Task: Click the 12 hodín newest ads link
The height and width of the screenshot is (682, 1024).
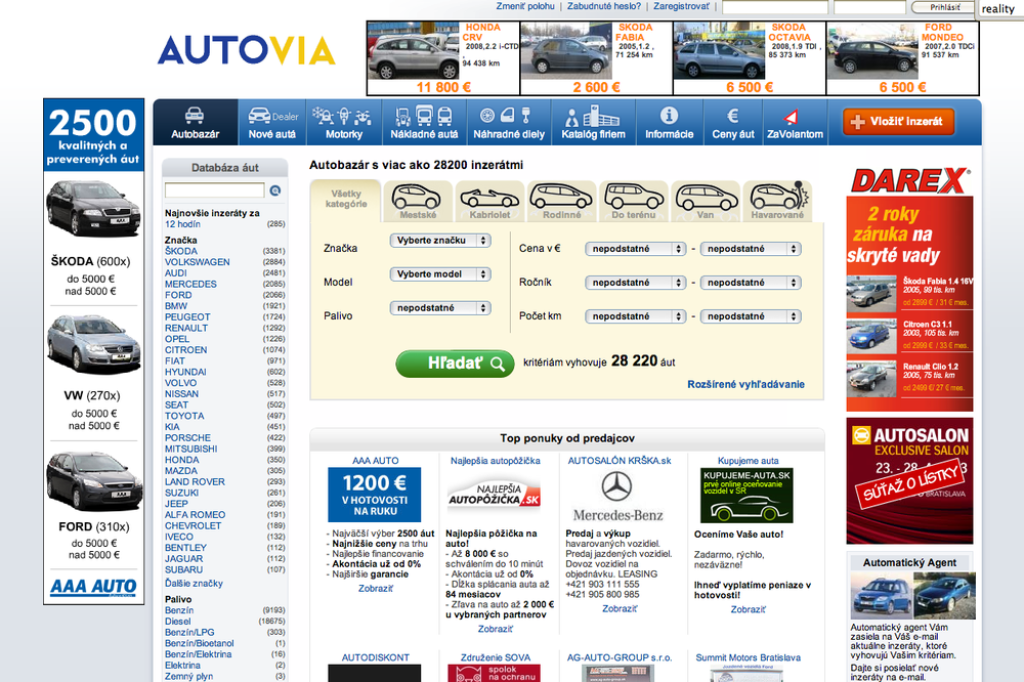Action: (x=182, y=224)
